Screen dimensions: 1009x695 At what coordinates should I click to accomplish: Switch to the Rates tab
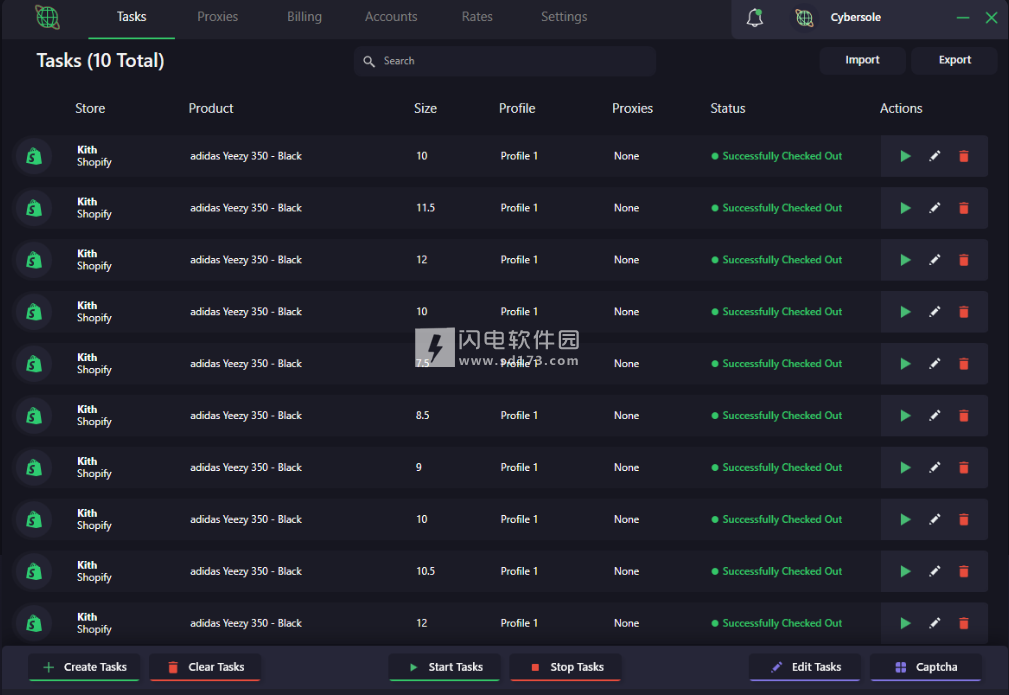(477, 17)
